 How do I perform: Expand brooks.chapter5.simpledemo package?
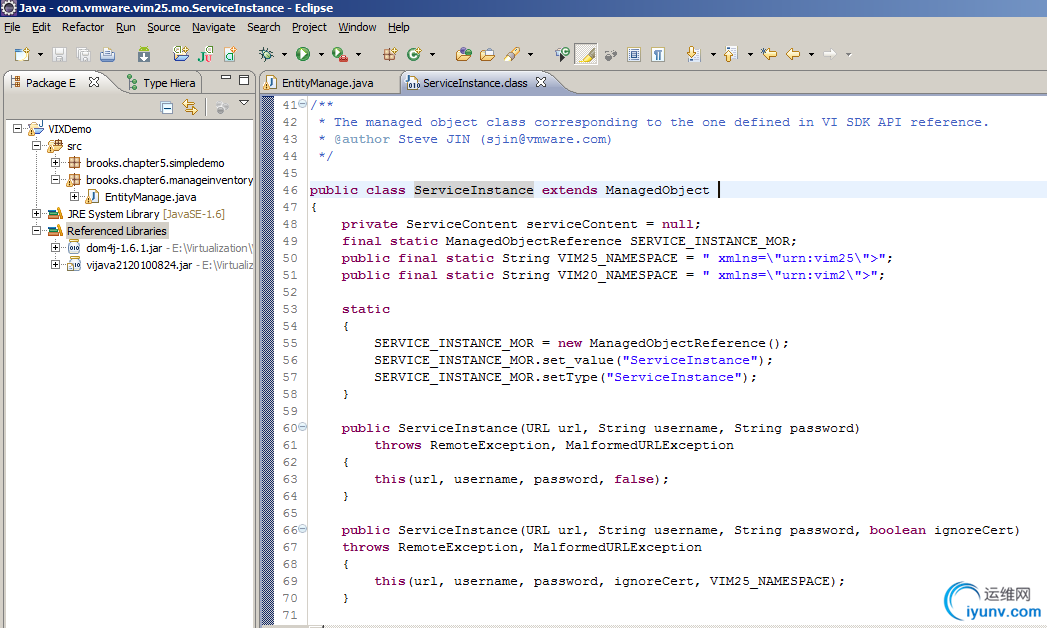pyautogui.click(x=56, y=163)
